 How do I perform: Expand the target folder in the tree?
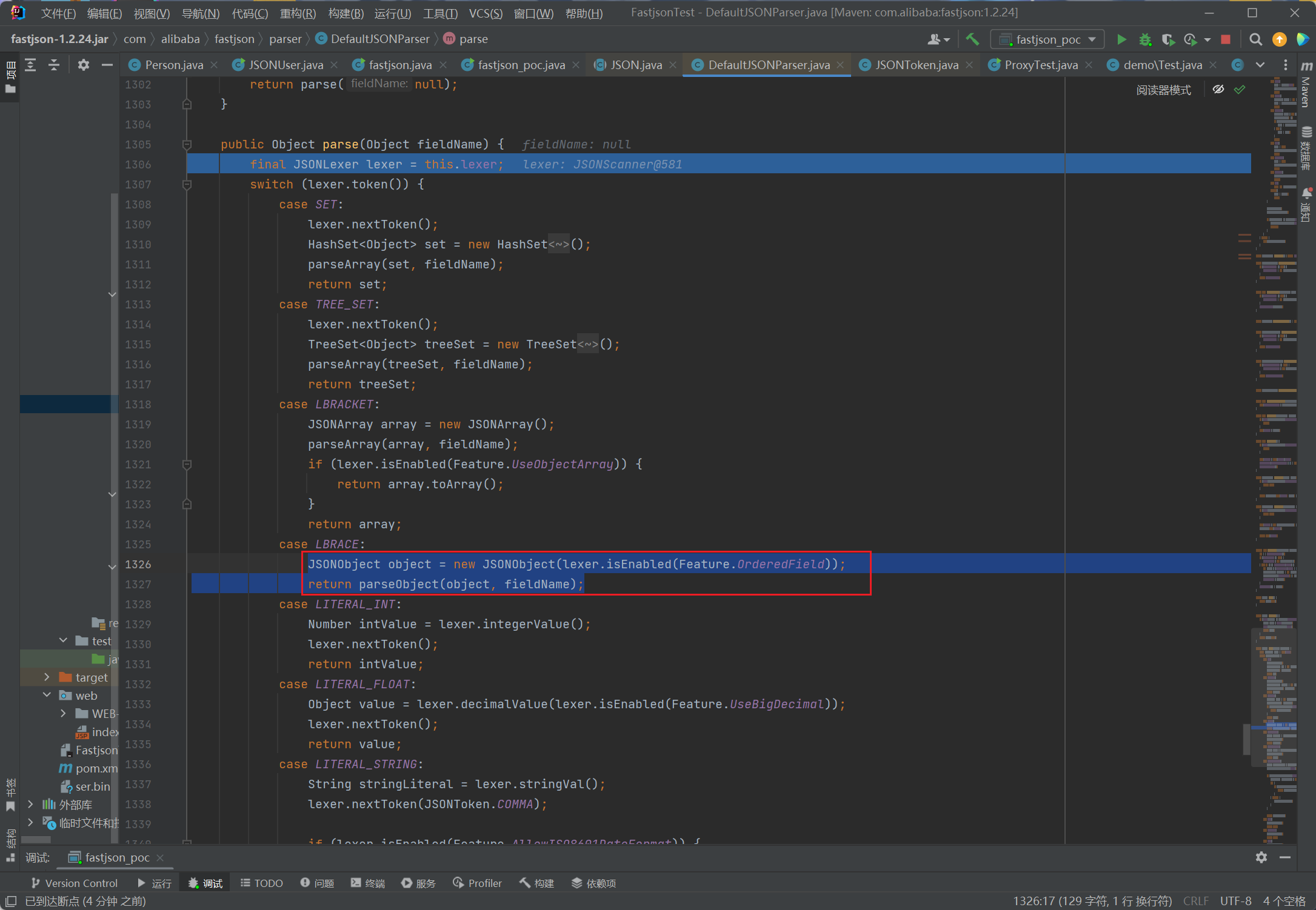[47, 677]
